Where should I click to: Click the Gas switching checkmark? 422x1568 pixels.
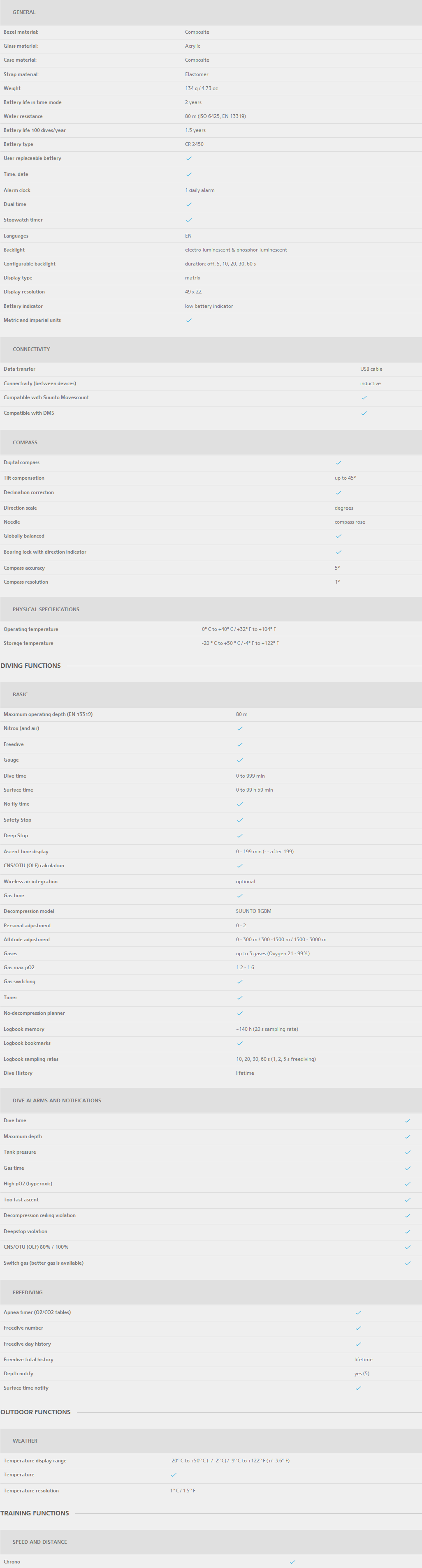[x=240, y=982]
